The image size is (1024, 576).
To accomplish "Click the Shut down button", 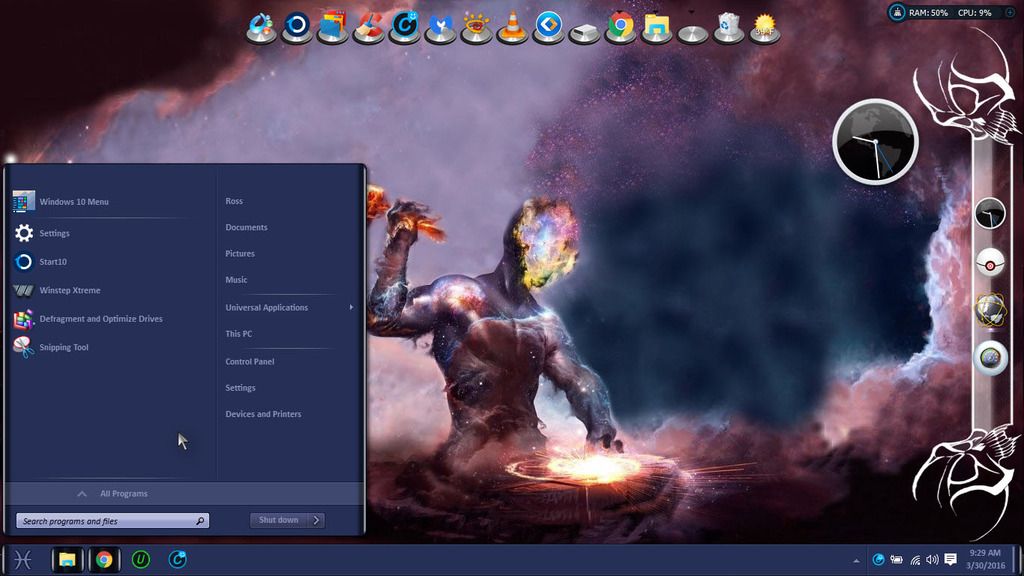I will click(x=280, y=520).
